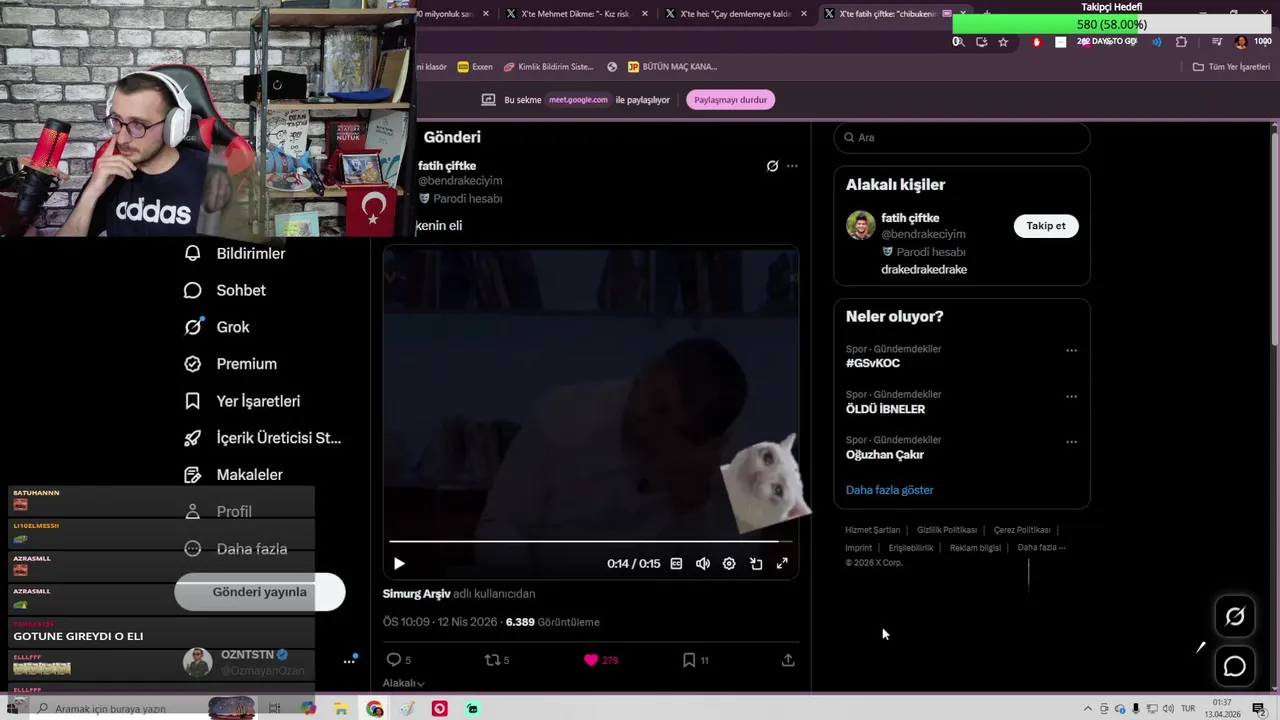The width and height of the screenshot is (1280, 720).
Task: Click Gönderi yayınla button
Action: click(260, 592)
